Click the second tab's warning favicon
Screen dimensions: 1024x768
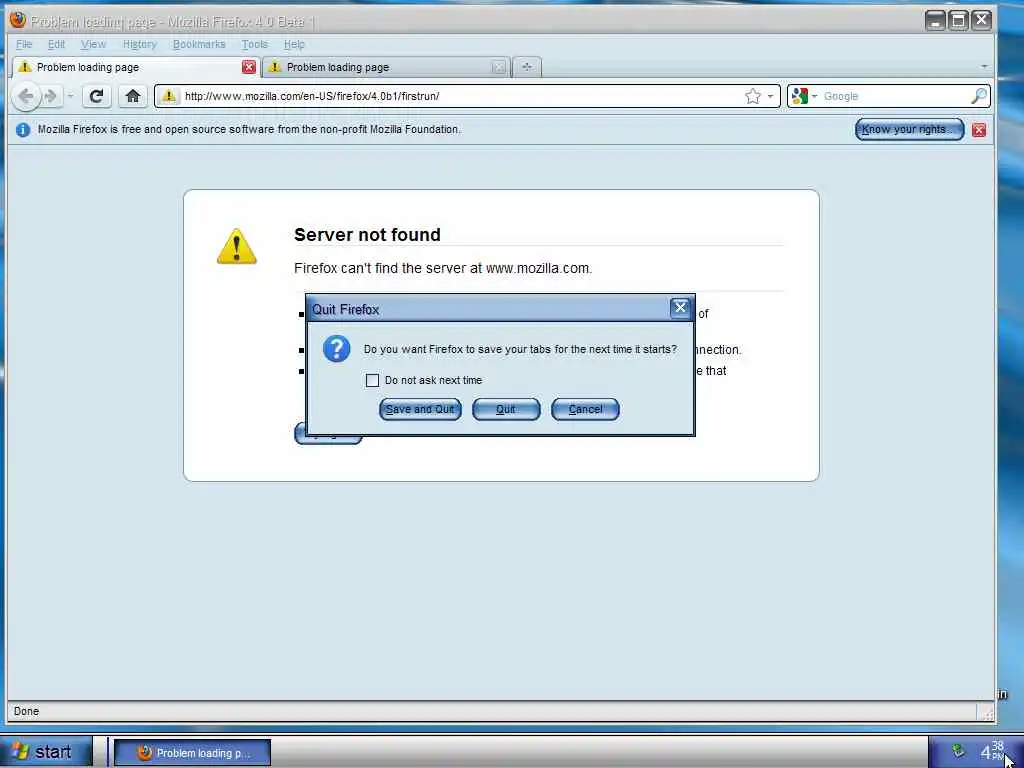tap(275, 67)
